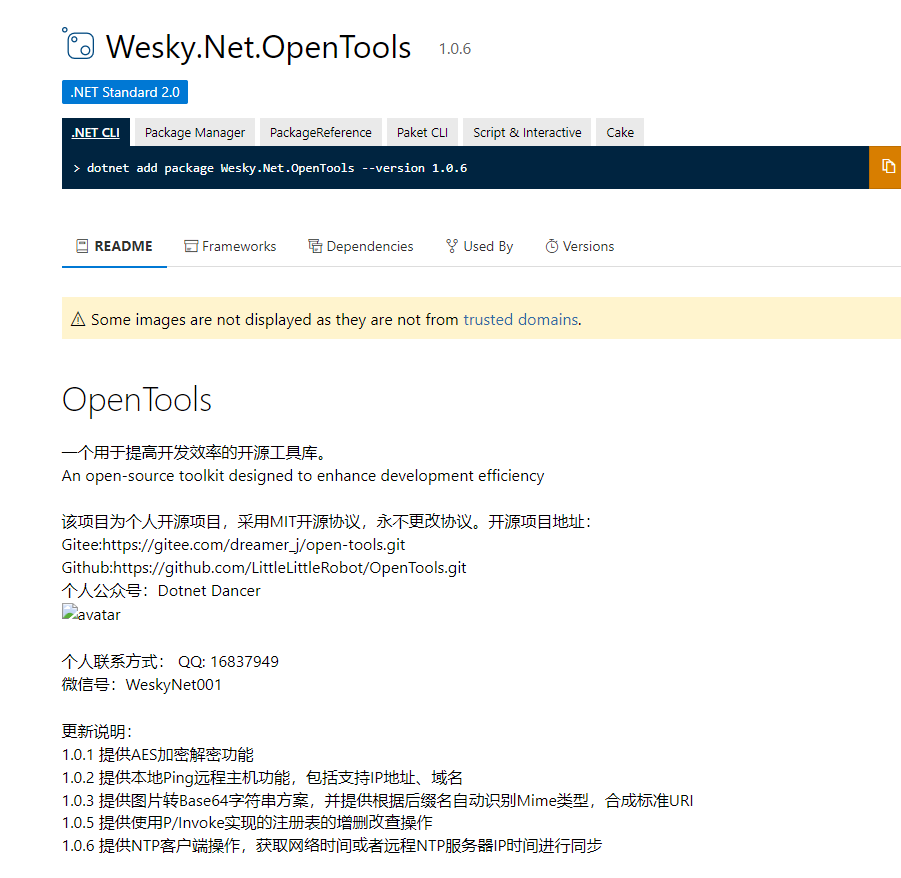Click the WeskyNet001 WeChat line
The height and width of the screenshot is (878, 901).
(141, 684)
